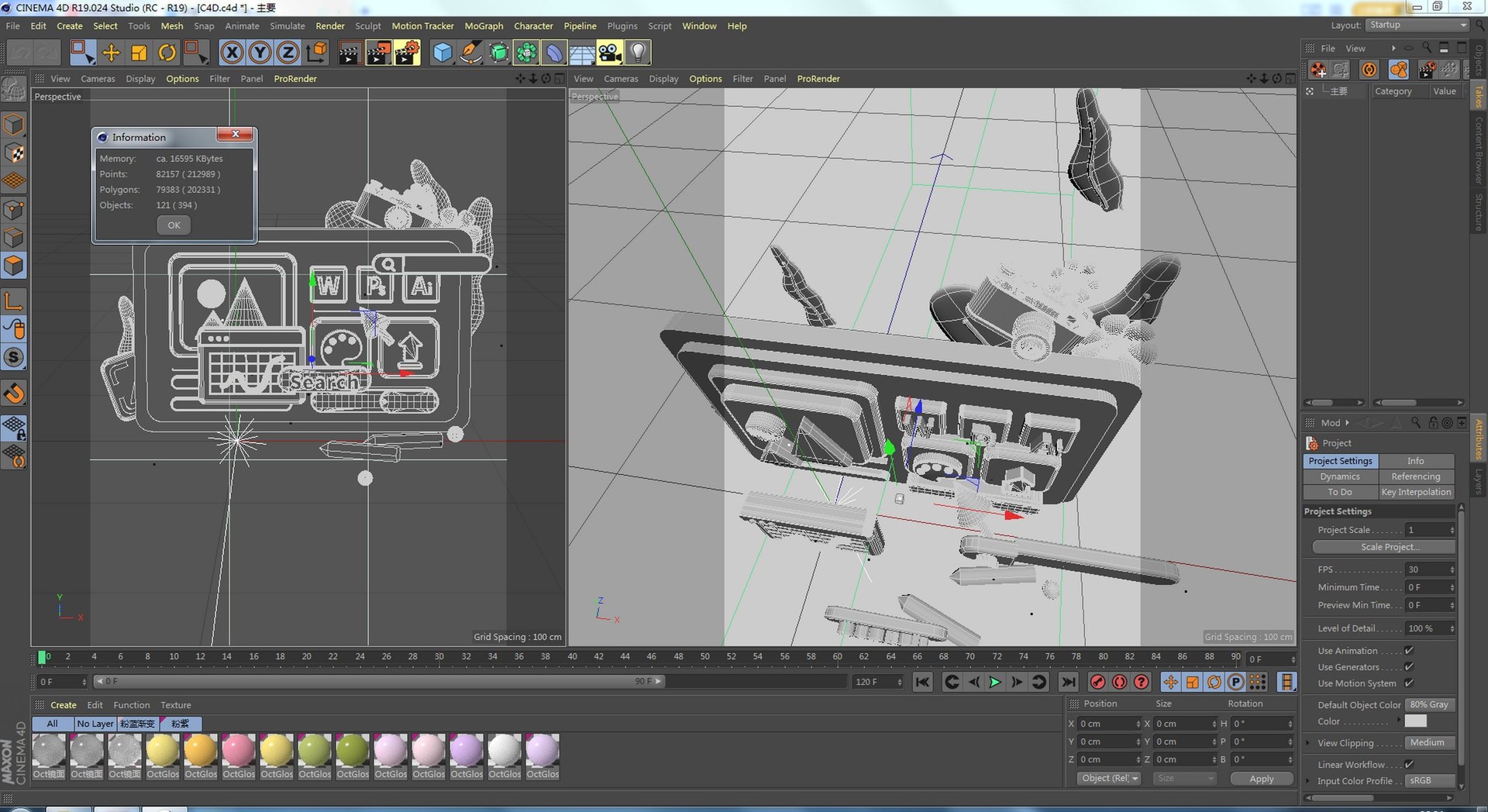
Task: Toggle Z axis lock
Action: (x=288, y=53)
